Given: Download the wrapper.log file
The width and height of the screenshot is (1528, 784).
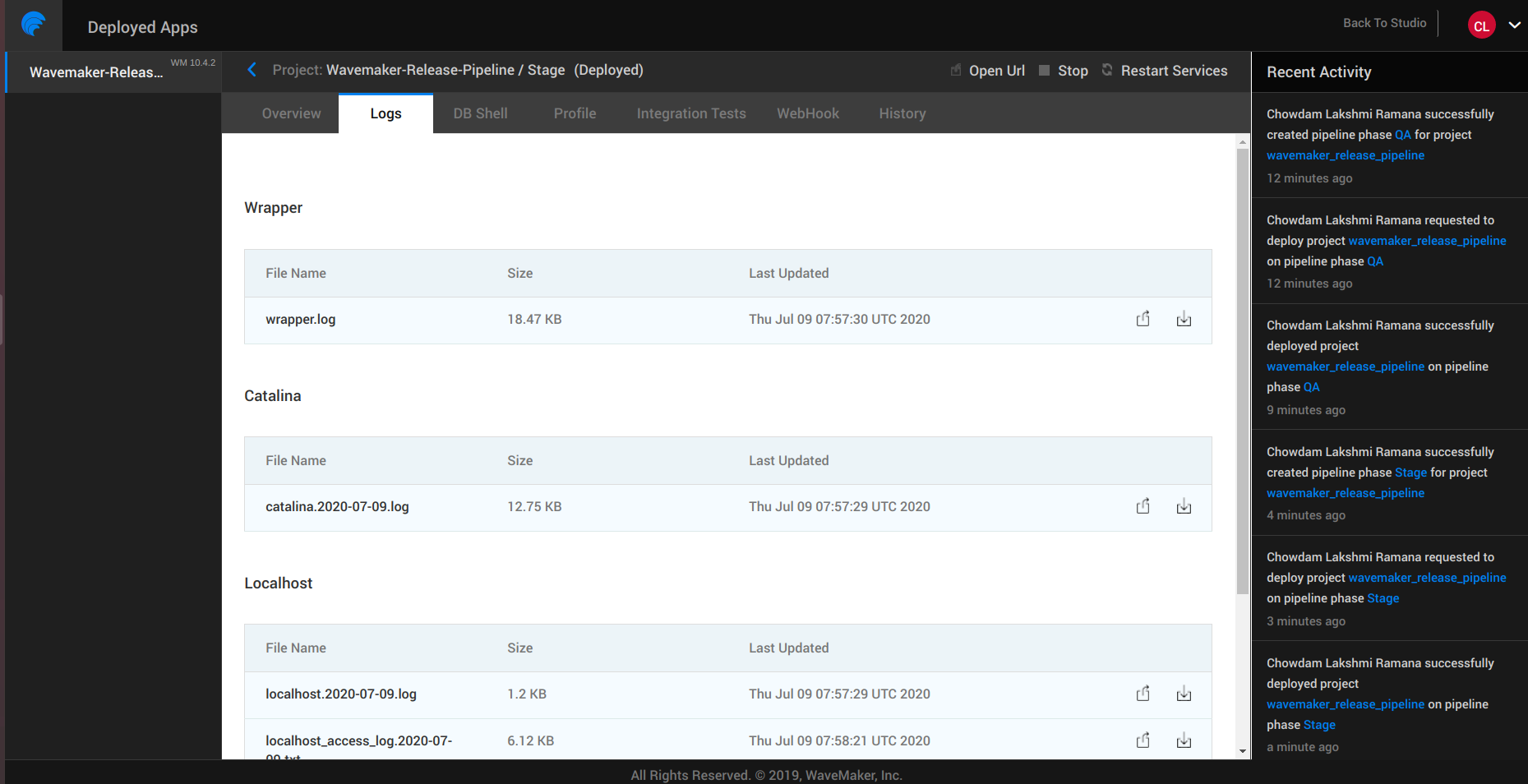Looking at the screenshot, I should 1184,319.
